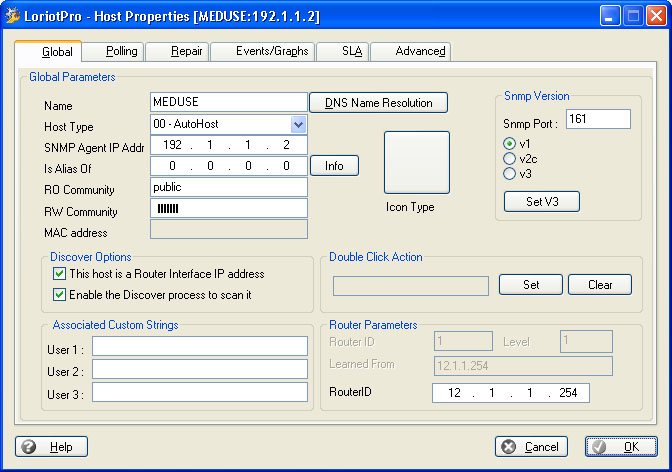Click the disabled Router ID field
The height and width of the screenshot is (472, 672).
463,341
